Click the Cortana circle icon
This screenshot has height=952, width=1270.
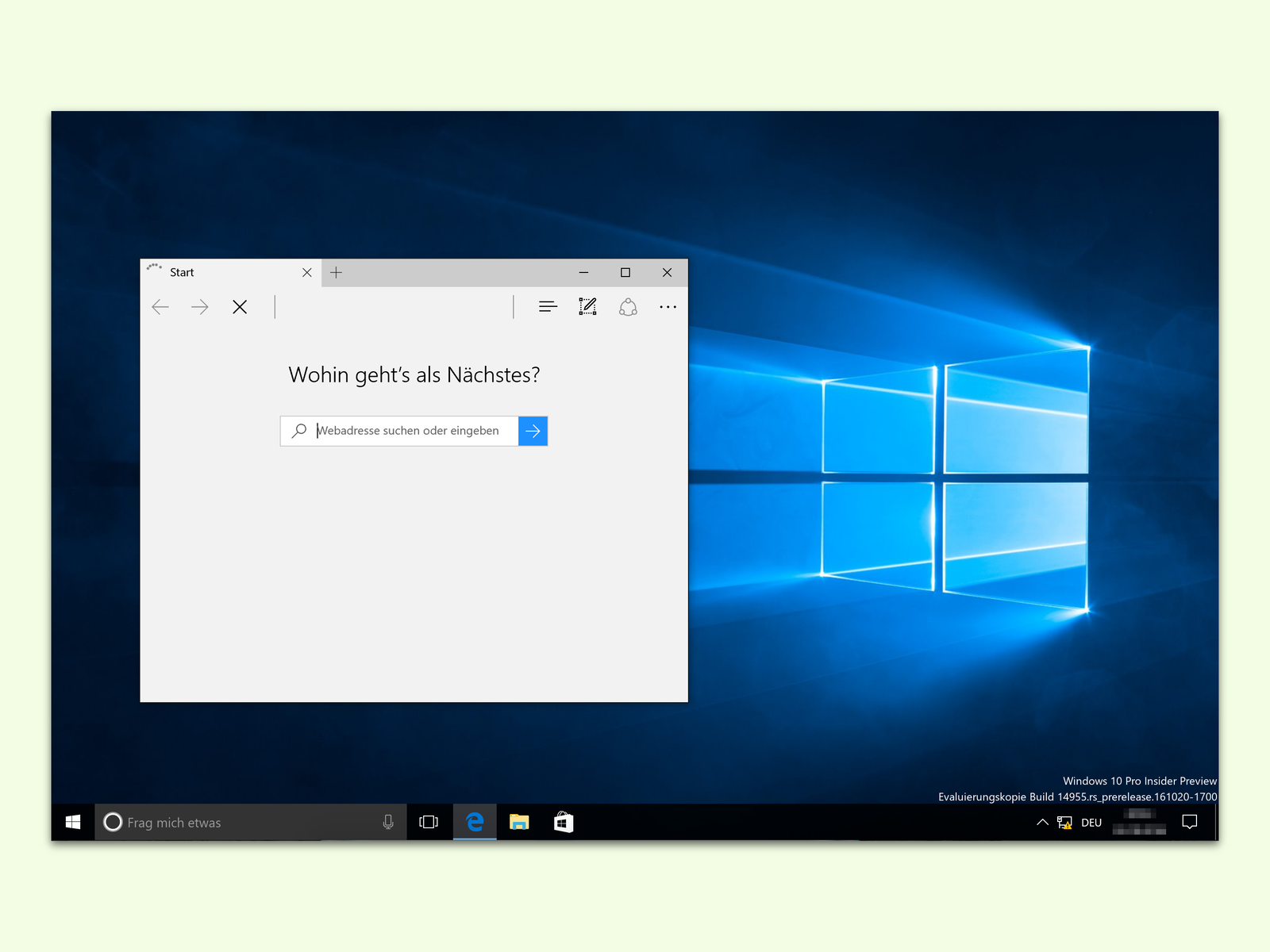(x=113, y=823)
